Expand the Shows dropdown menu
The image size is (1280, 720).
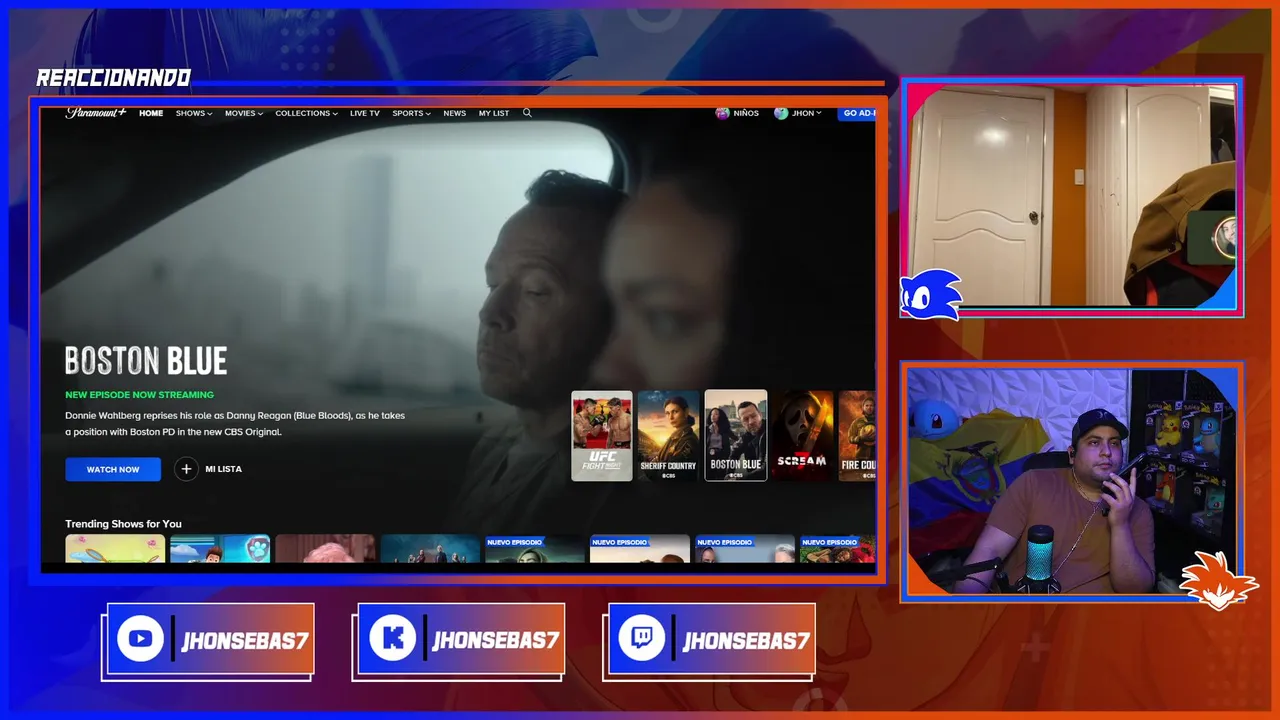tap(194, 113)
